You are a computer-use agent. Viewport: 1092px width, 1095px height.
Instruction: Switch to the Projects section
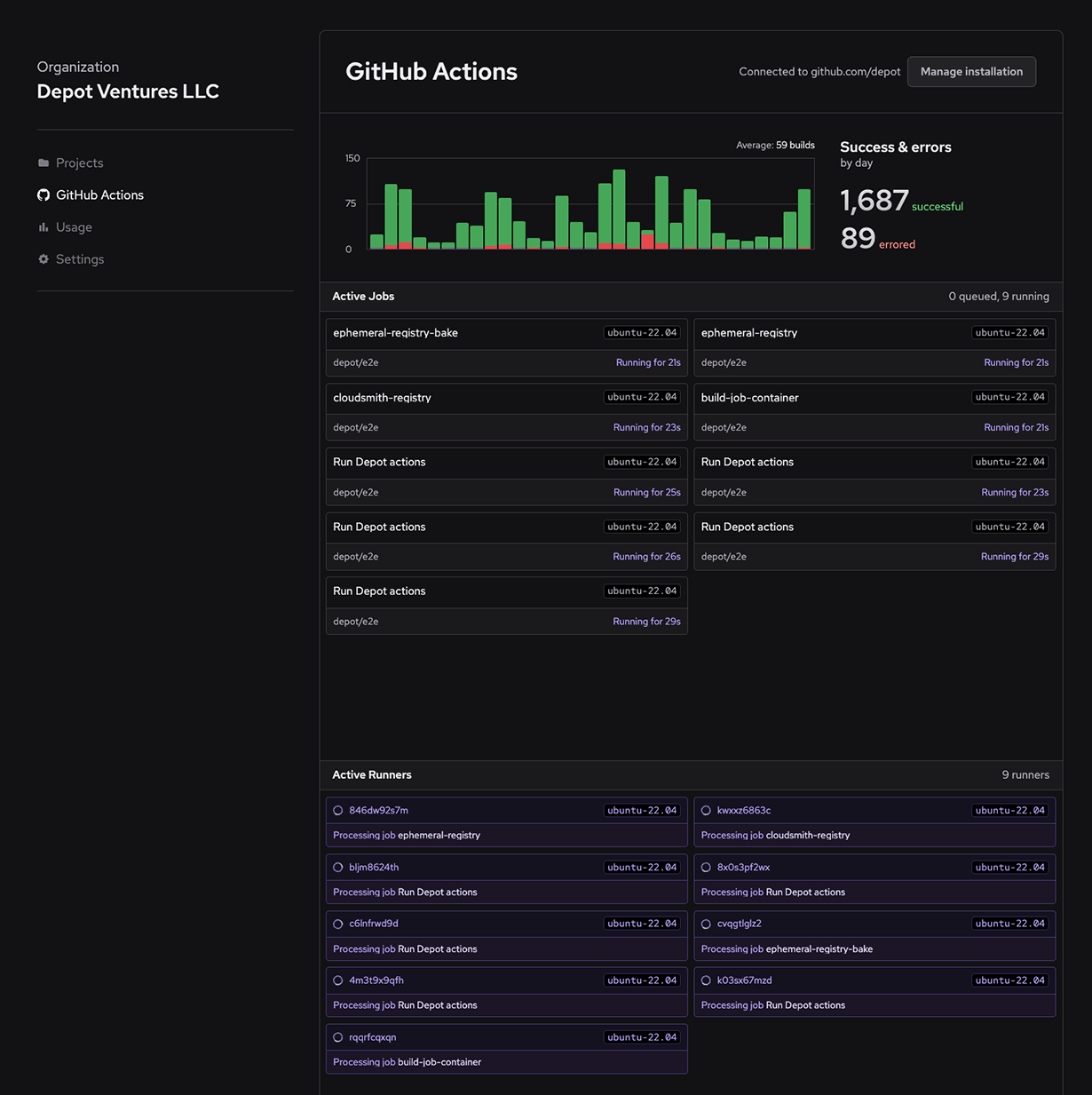(79, 163)
